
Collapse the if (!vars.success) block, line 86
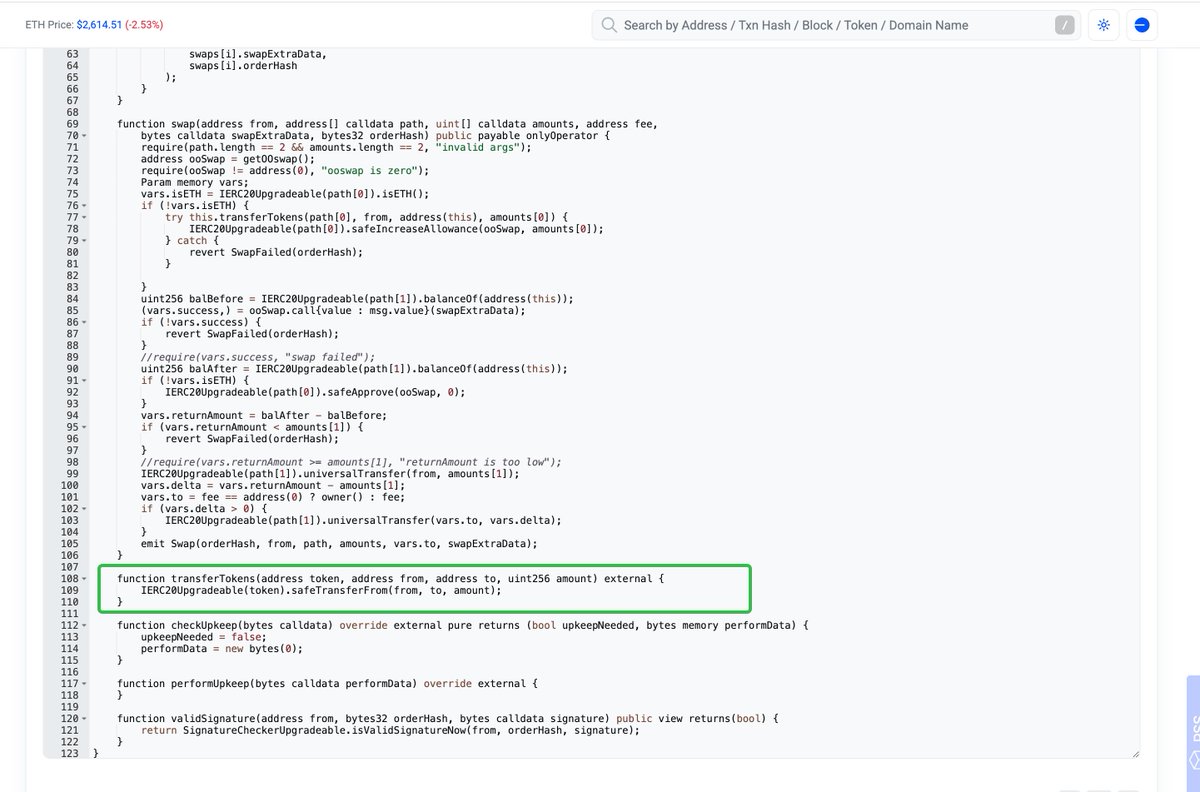coord(85,322)
